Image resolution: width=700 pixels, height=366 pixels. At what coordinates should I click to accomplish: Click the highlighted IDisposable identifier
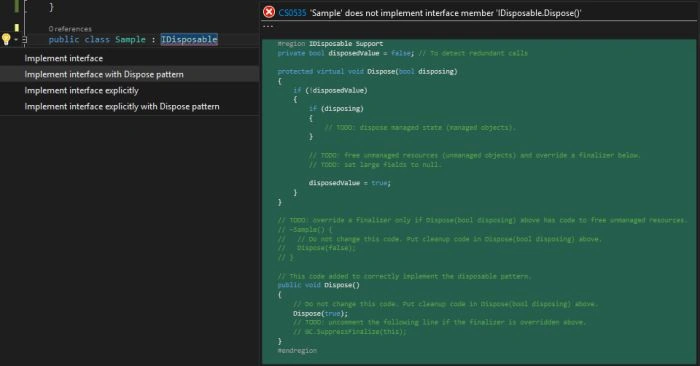pyautogui.click(x=189, y=39)
